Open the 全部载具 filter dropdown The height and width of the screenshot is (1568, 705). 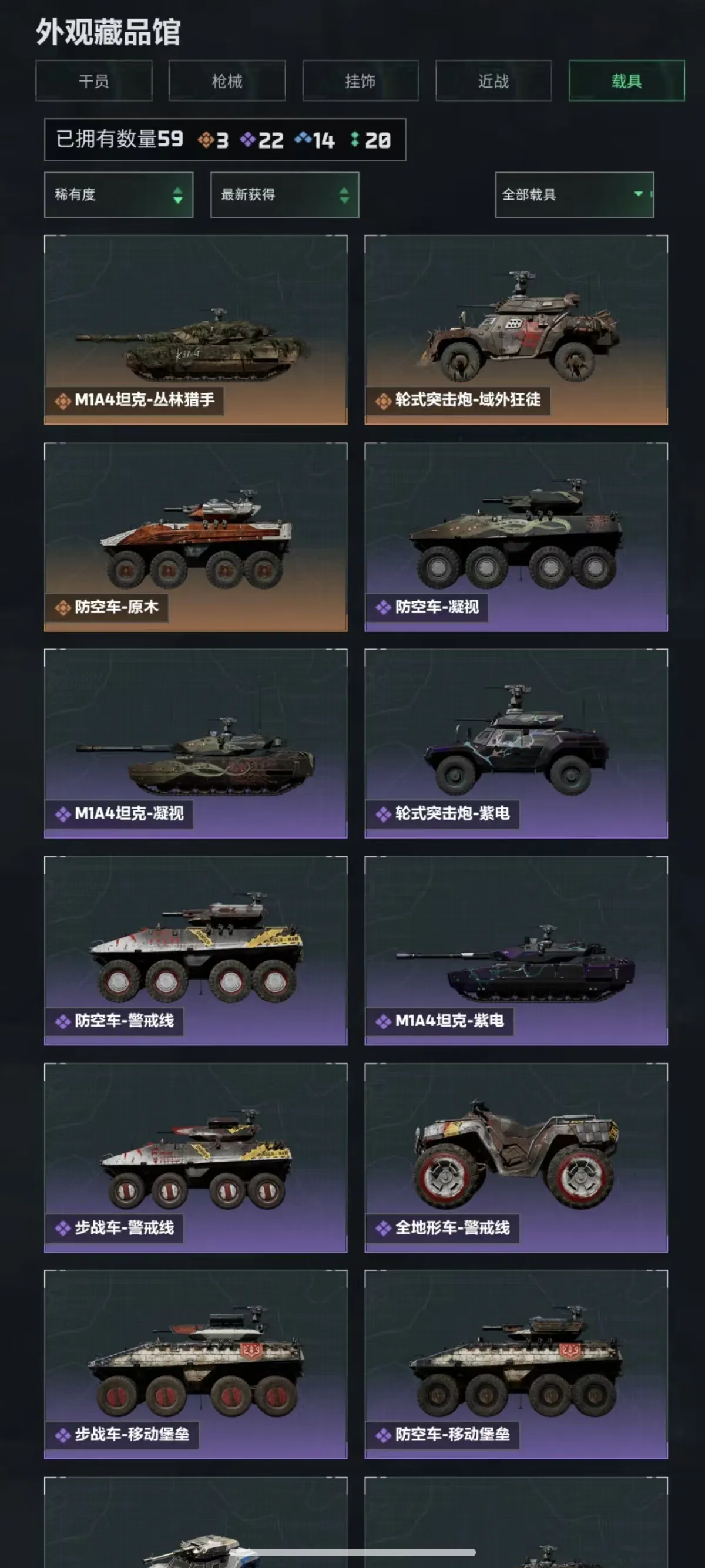575,195
